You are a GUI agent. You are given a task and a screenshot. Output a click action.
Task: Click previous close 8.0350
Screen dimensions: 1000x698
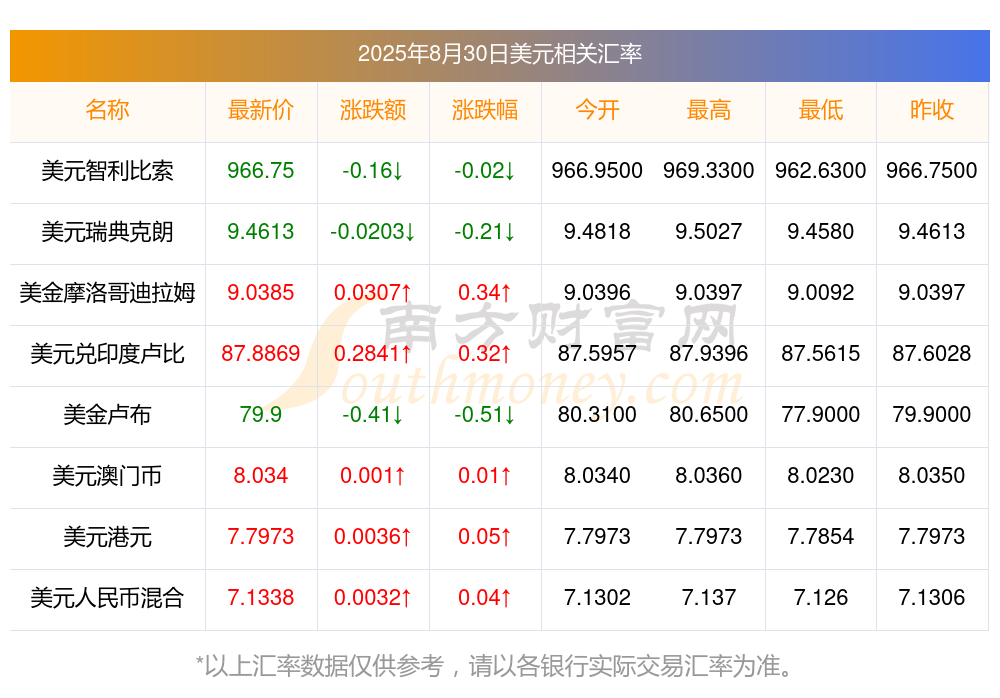pyautogui.click(x=932, y=476)
